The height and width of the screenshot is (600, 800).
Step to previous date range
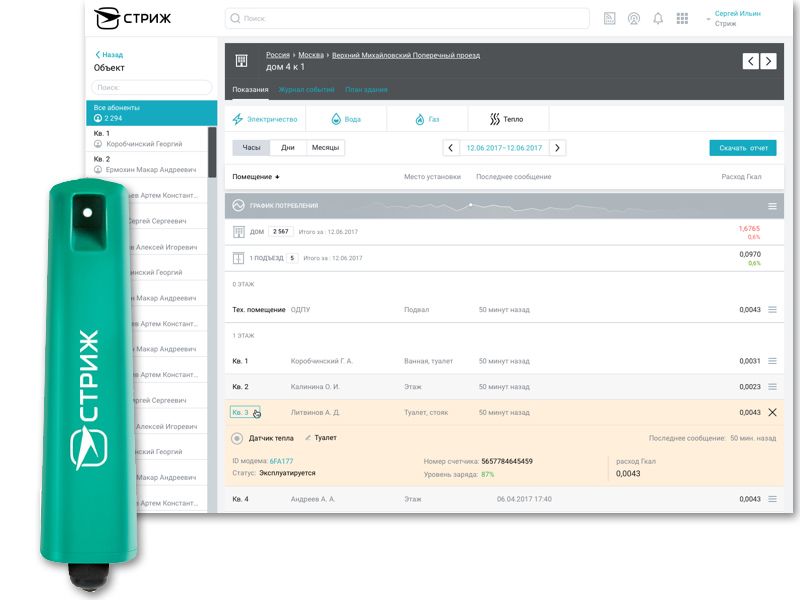pyautogui.click(x=451, y=148)
